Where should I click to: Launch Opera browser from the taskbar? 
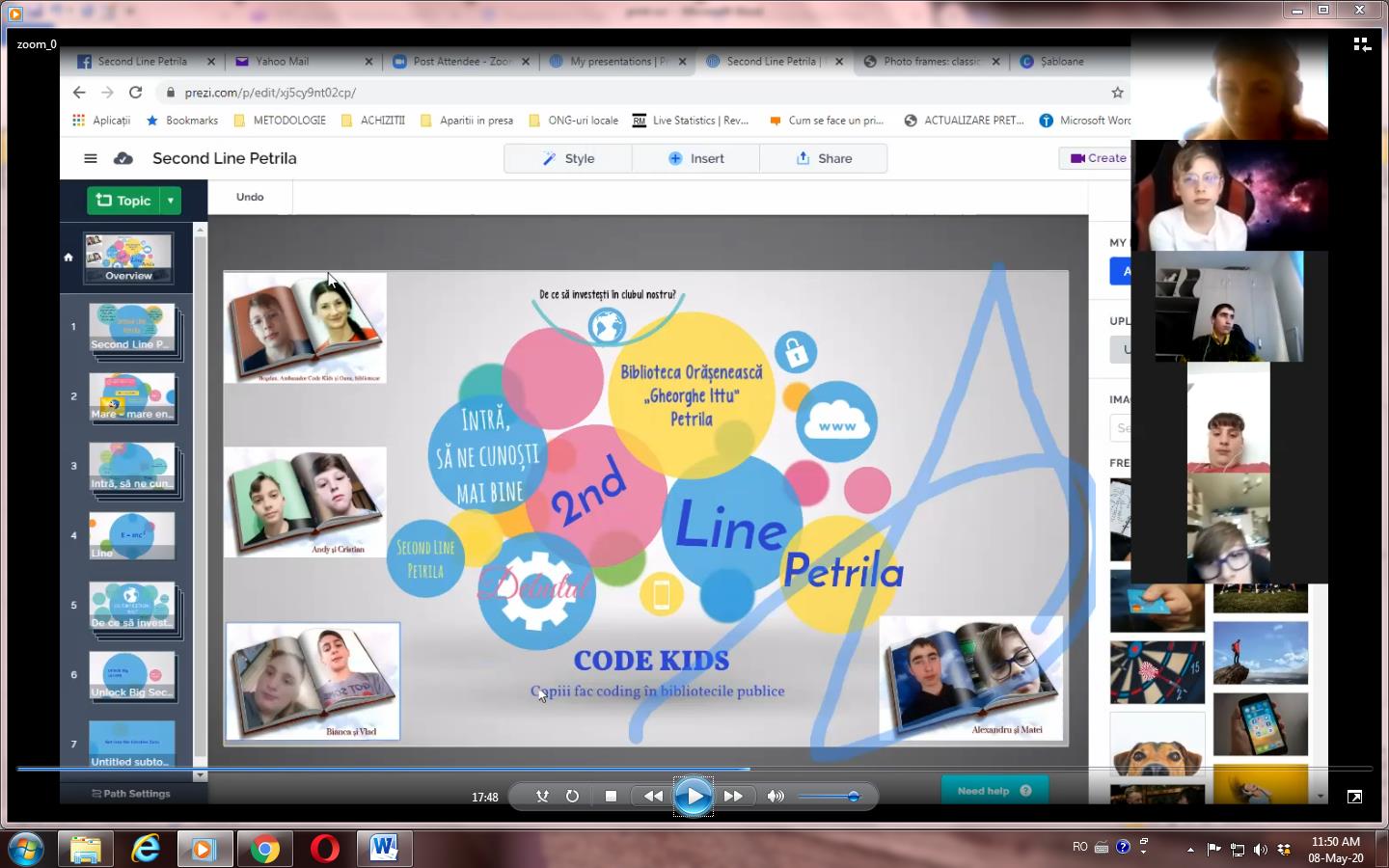[324, 849]
